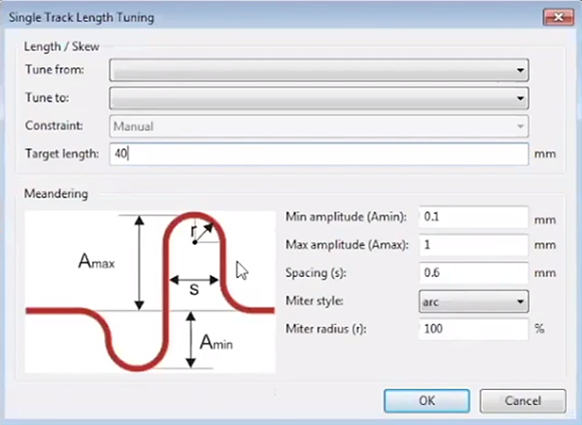Screen dimensions: 582x425
Task: Close the Single Track Length Tuning dialog
Action: (558, 17)
